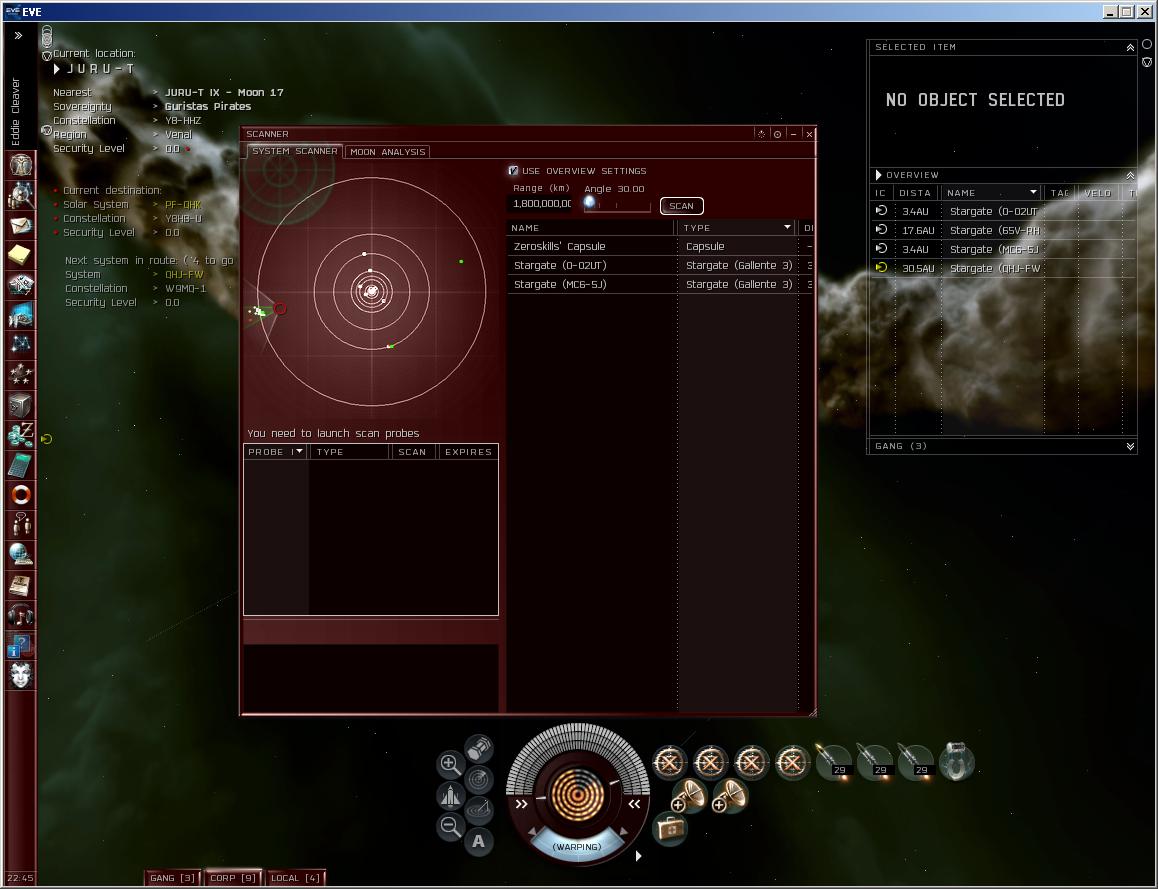Open the cargo hold barrel HUD icon
Viewport: 1158px width, 889px height.
point(479,747)
